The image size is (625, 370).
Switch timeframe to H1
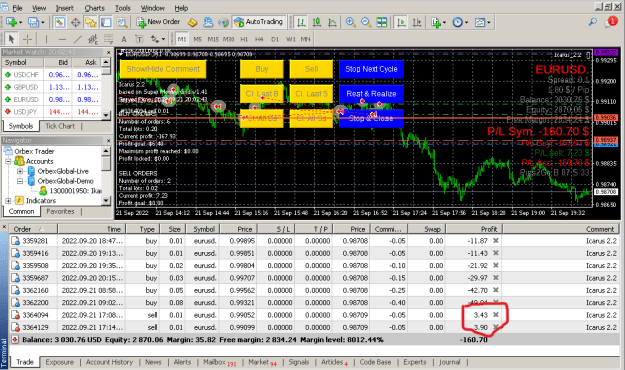[x=244, y=39]
